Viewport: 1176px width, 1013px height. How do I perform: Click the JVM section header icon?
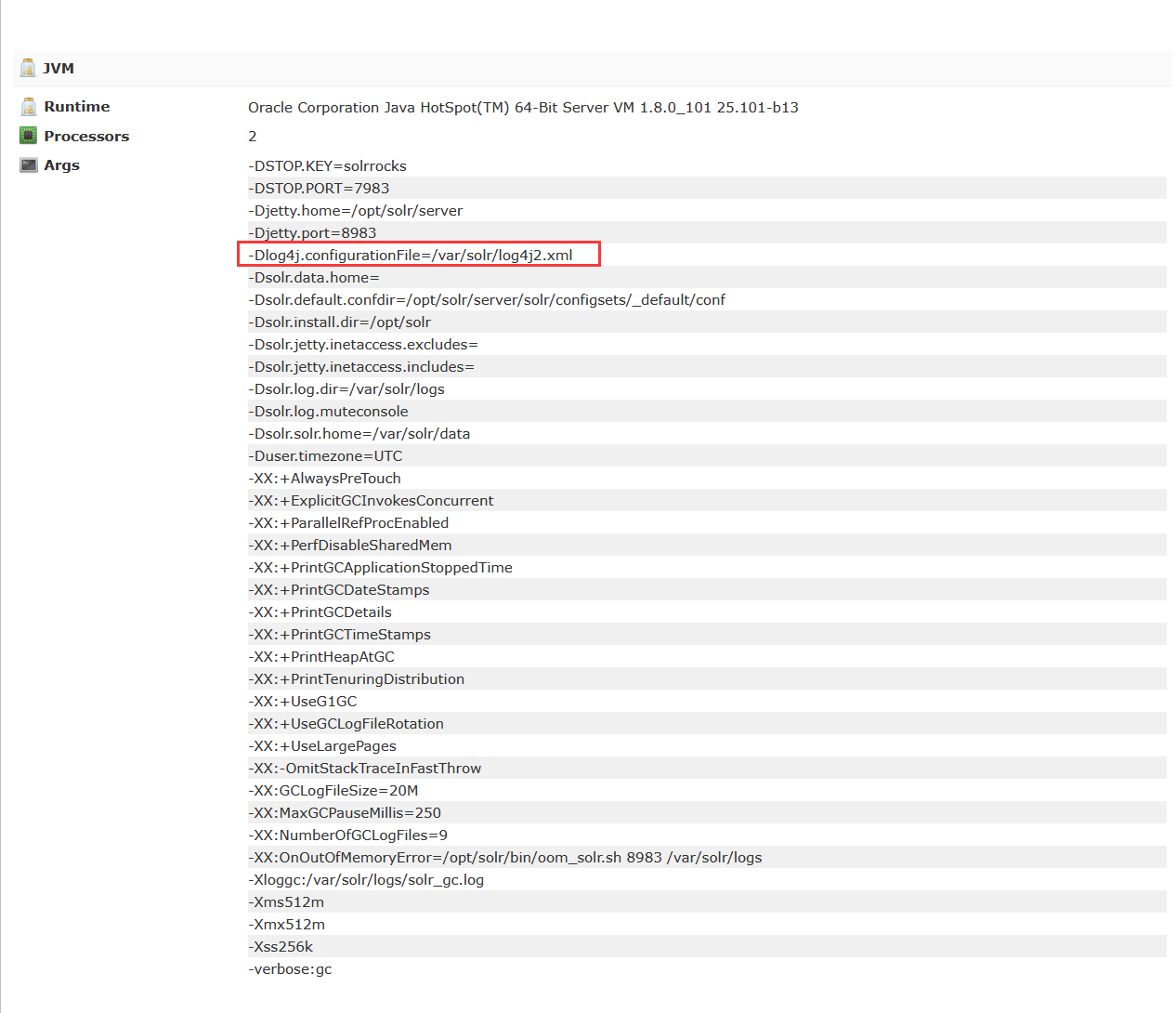click(28, 68)
